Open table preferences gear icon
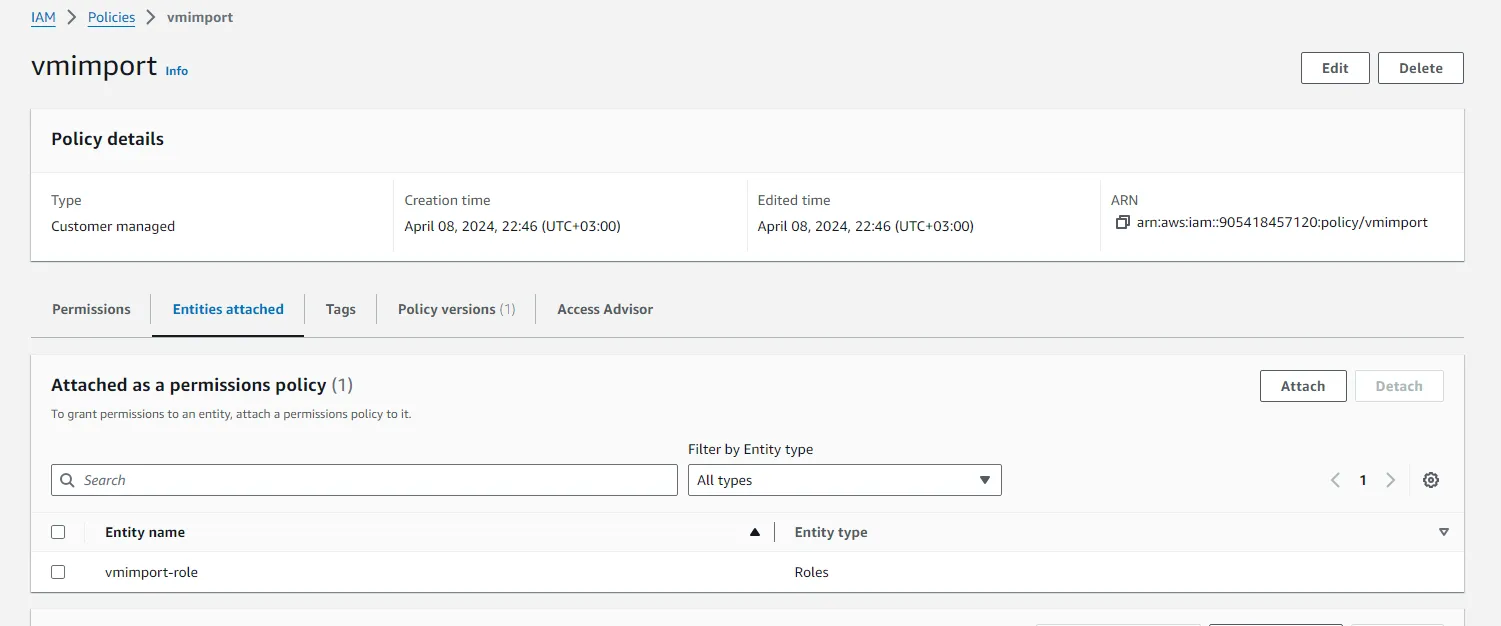The width and height of the screenshot is (1501, 626). (x=1430, y=480)
